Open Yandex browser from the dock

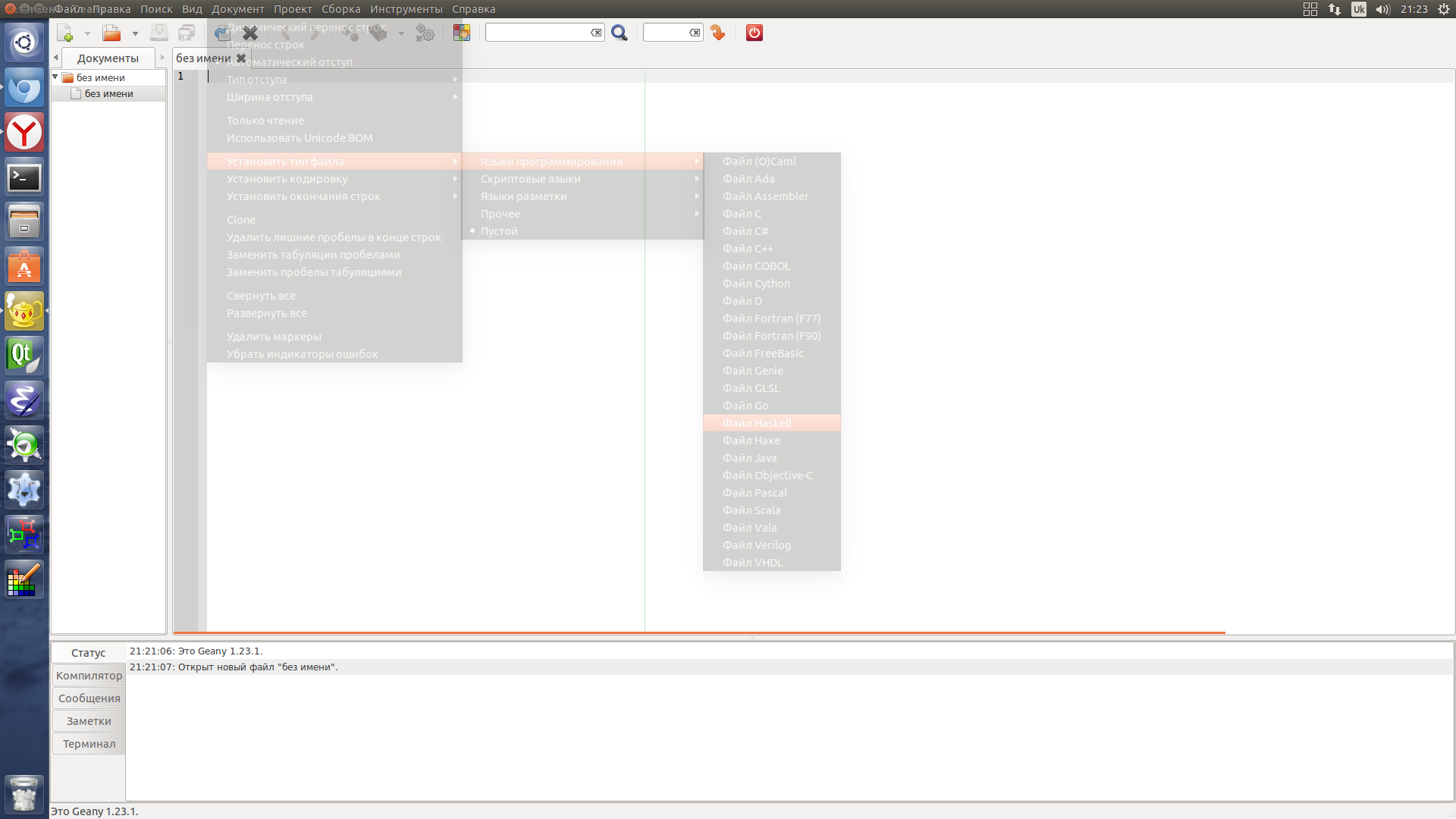pos(24,133)
